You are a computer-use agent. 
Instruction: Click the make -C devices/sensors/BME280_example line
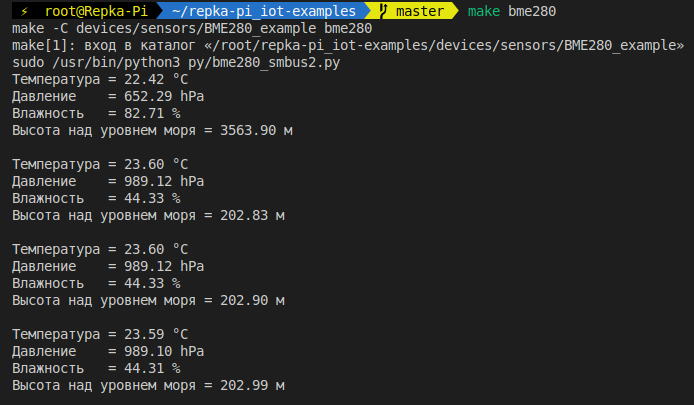point(192,28)
